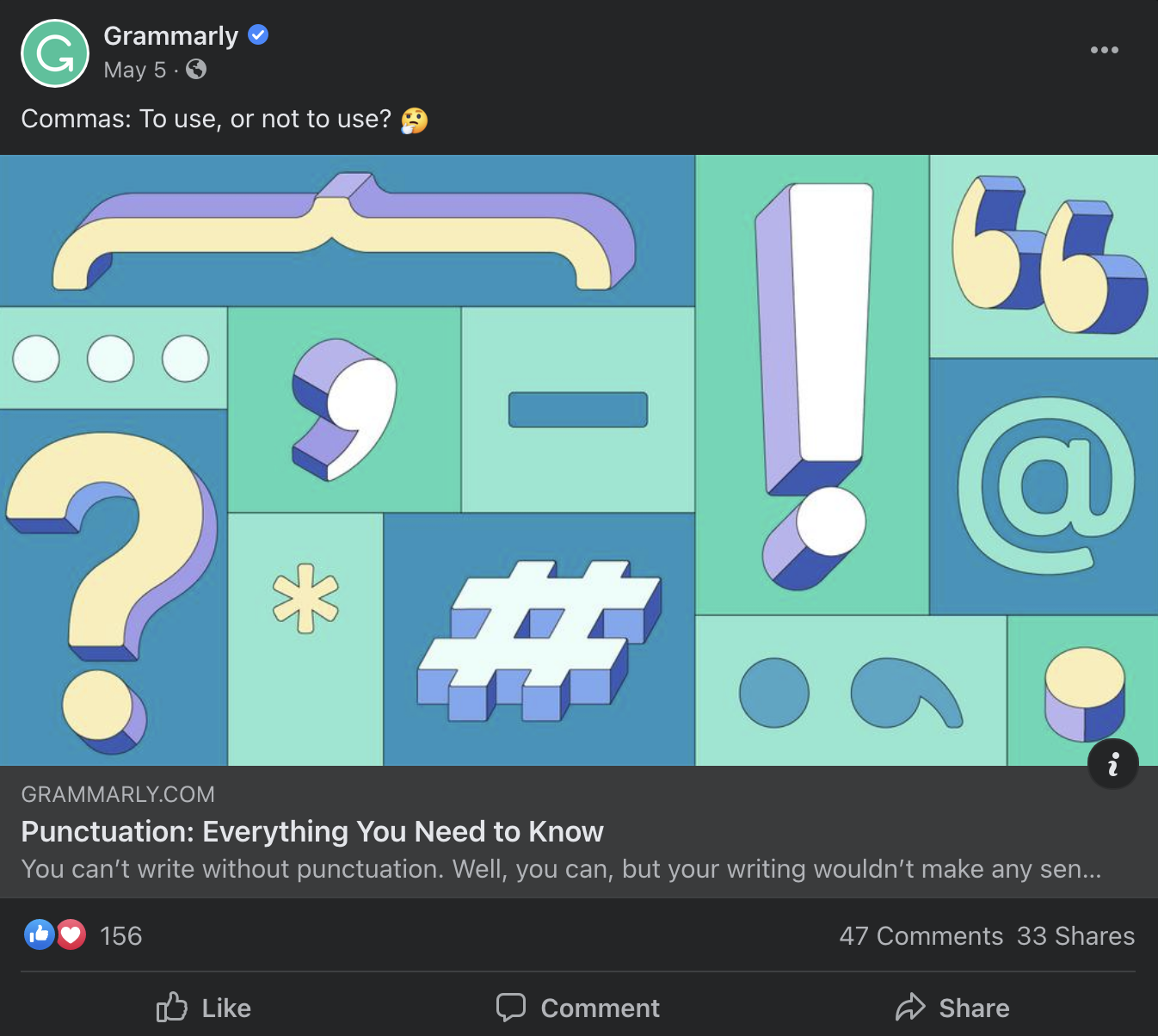Screen dimensions: 1158x1036
Task: Show the 47 Comments
Action: click(x=921, y=936)
